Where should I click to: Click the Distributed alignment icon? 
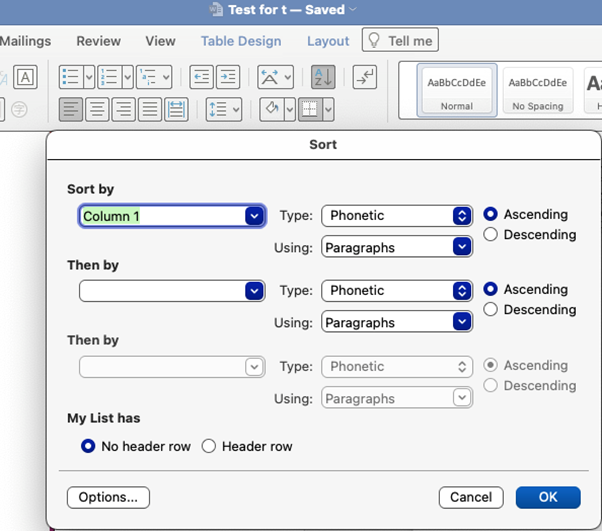[x=177, y=109]
